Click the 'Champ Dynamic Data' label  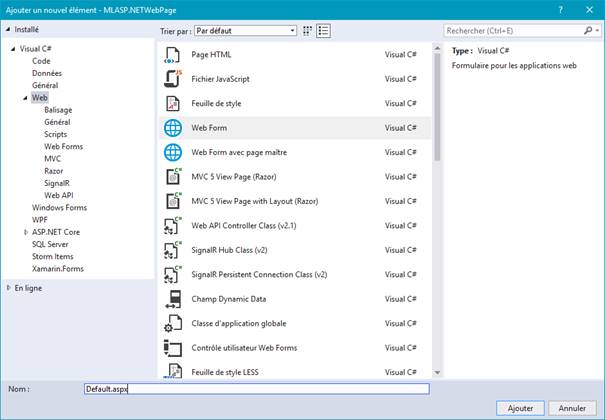pyautogui.click(x=228, y=299)
